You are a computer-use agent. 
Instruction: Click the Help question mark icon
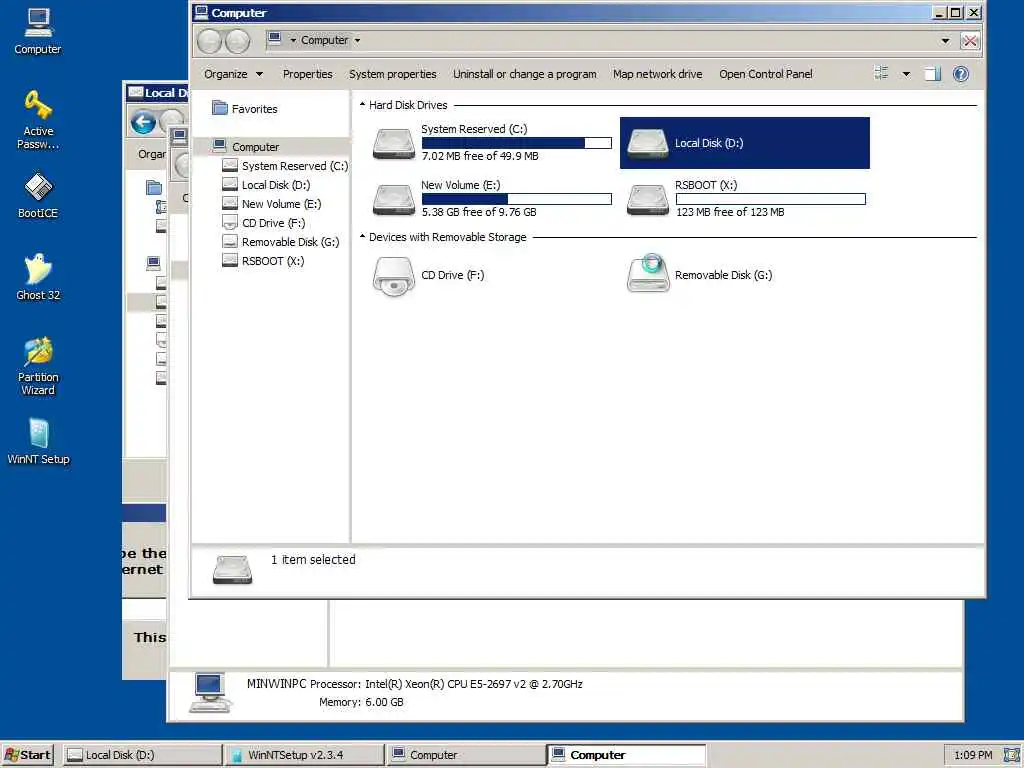[961, 74]
